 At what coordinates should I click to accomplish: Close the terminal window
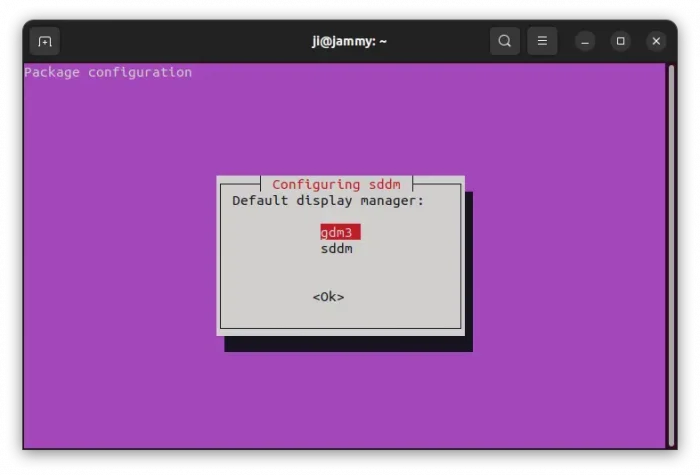[656, 41]
